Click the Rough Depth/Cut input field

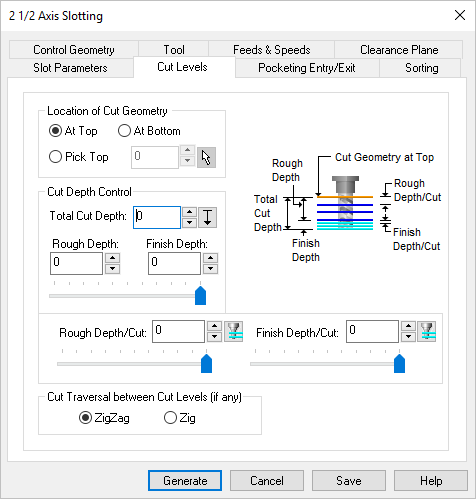tap(178, 331)
